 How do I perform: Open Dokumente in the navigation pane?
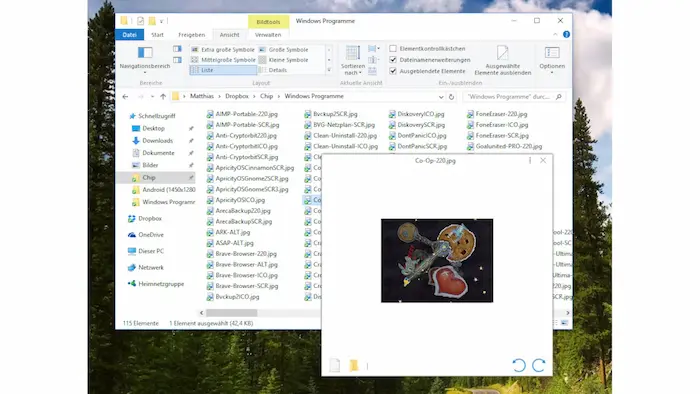point(158,153)
